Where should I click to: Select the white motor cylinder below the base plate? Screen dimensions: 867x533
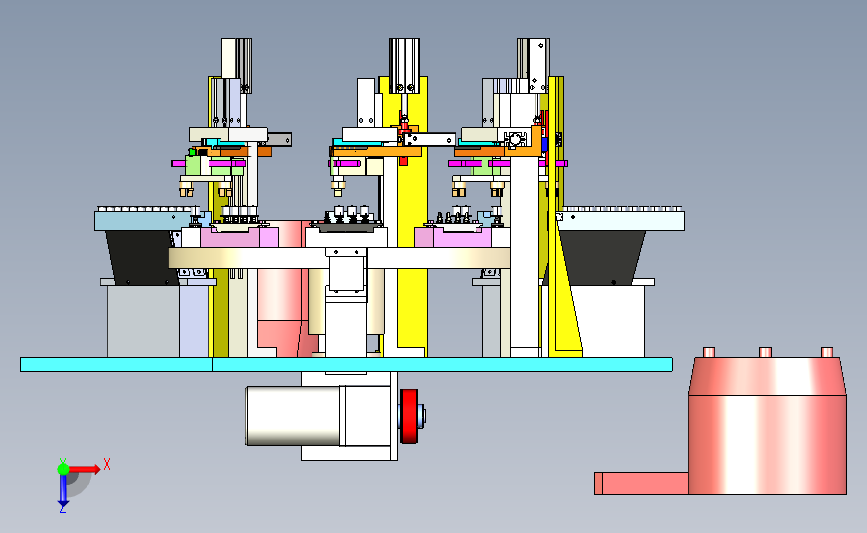[293, 416]
